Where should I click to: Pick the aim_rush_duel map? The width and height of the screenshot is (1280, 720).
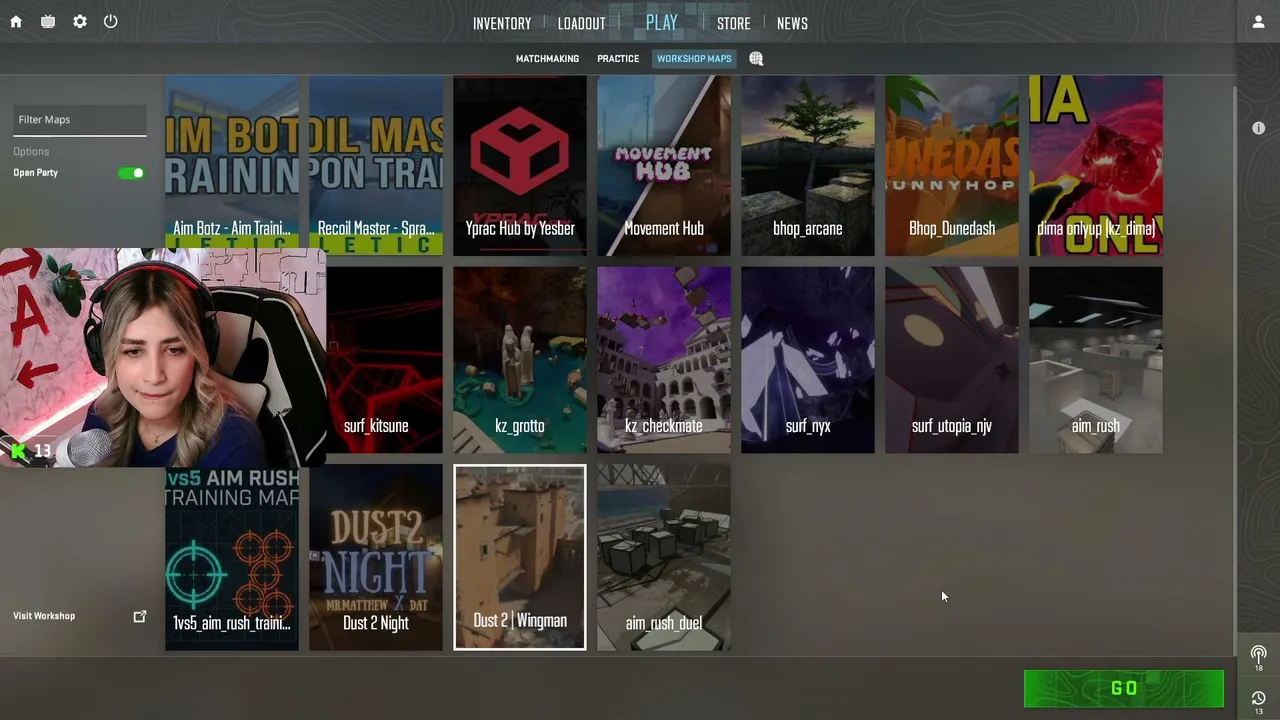tap(664, 558)
